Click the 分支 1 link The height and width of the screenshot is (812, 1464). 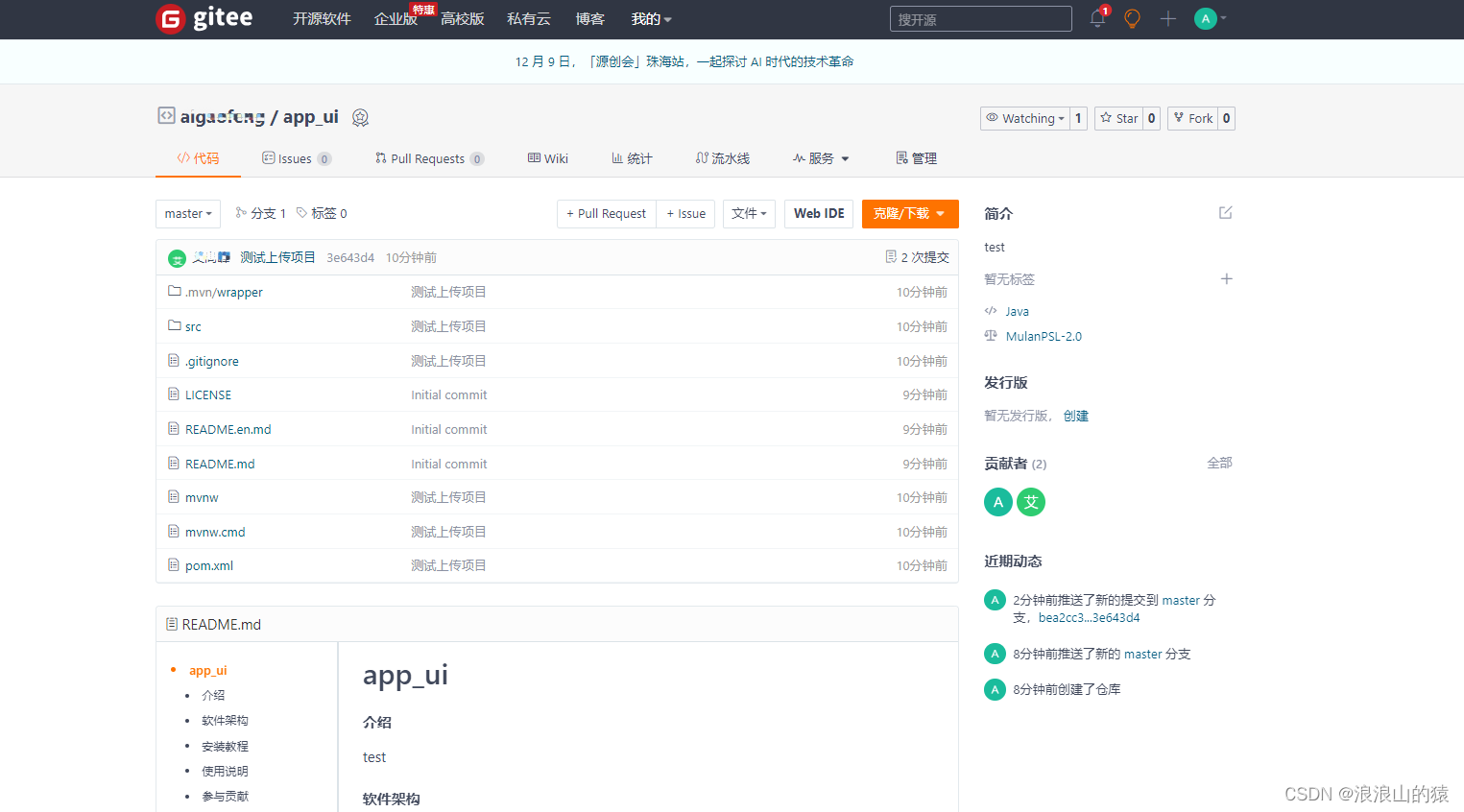click(261, 213)
